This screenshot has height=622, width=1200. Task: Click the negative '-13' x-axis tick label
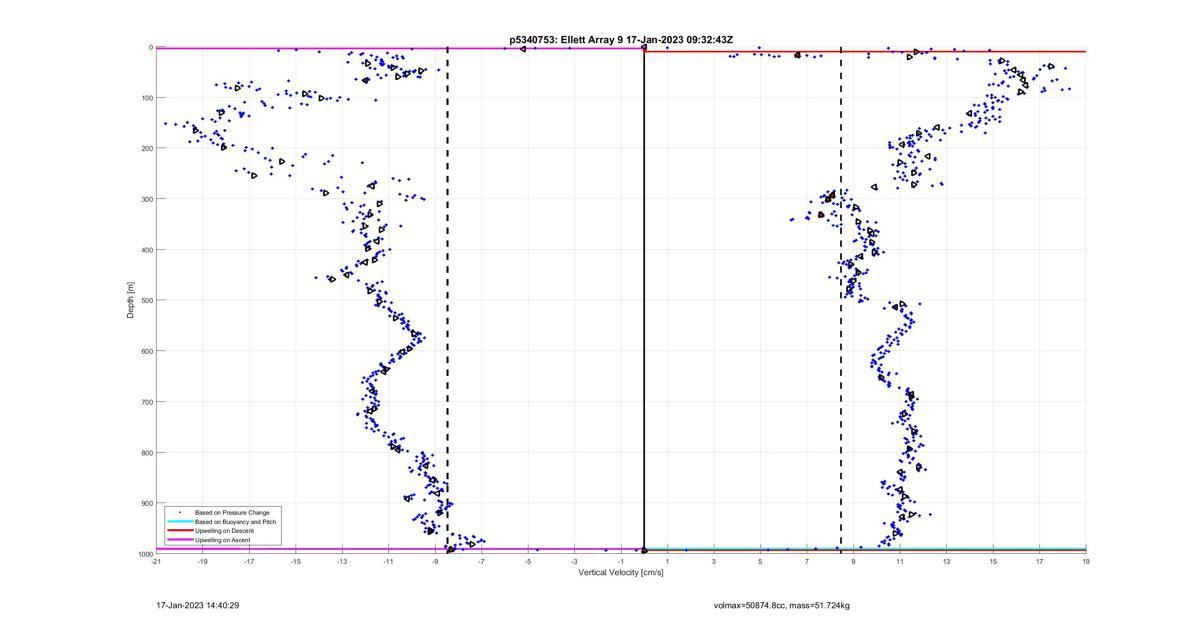click(342, 562)
